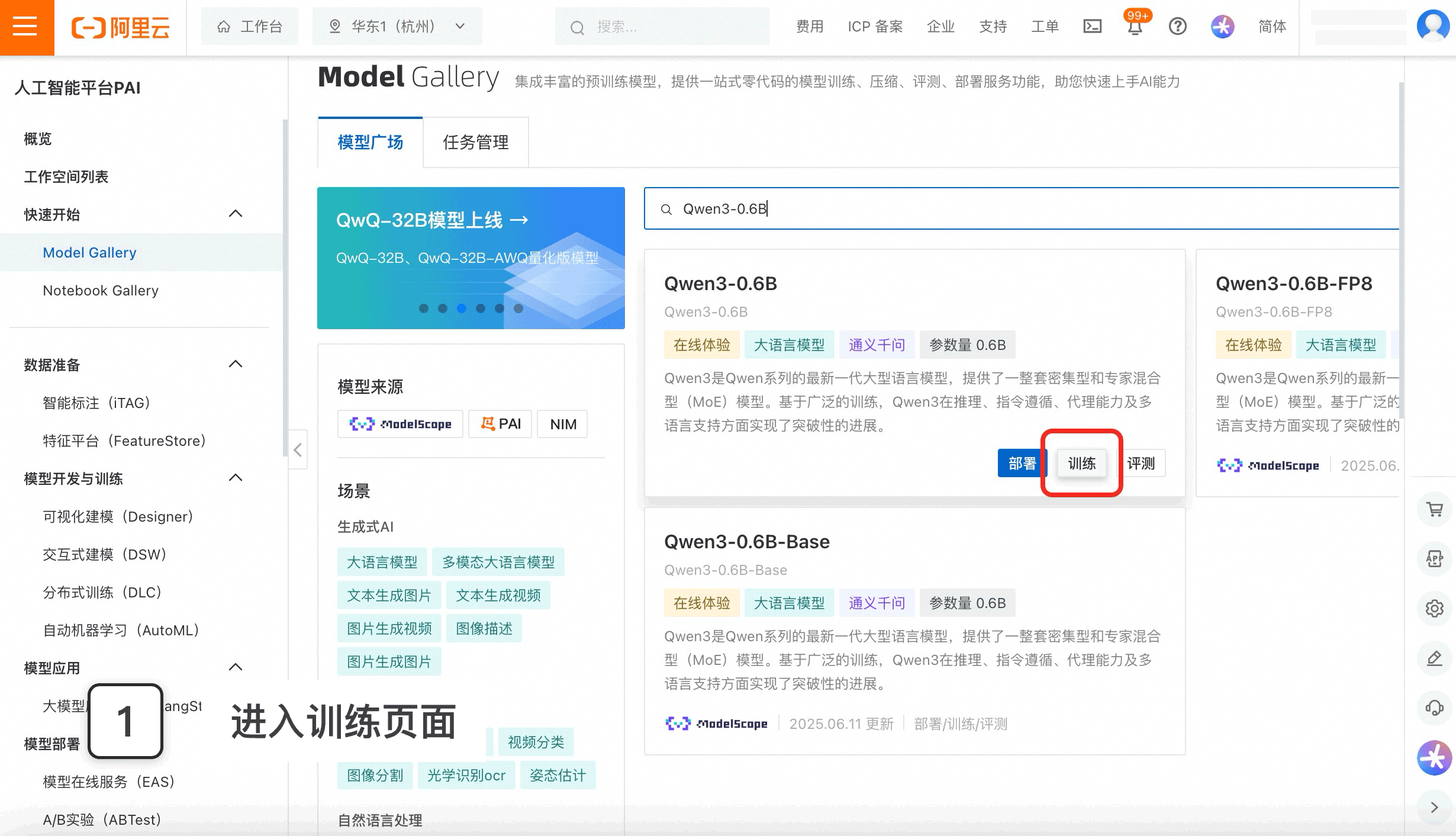This screenshot has height=836, width=1456.
Task: Click the Qwen3-0.6B model search field
Action: click(x=1022, y=209)
